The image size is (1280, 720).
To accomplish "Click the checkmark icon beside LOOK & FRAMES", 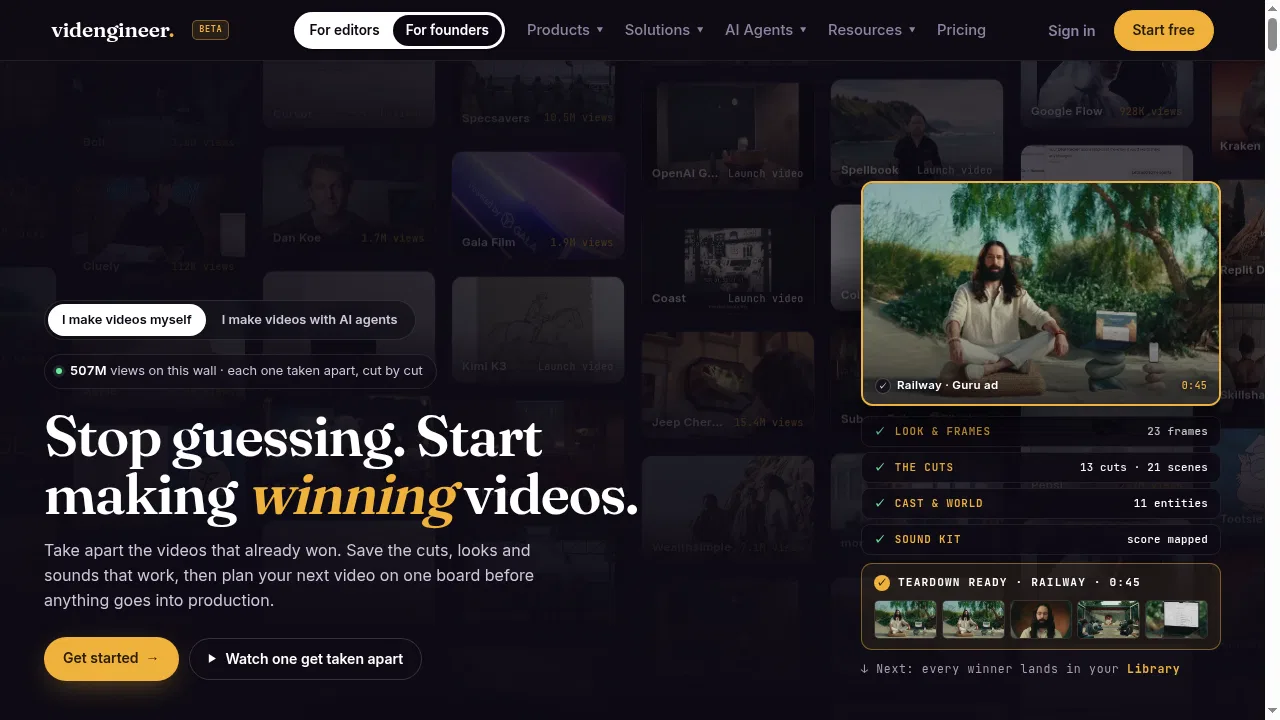I will (x=880, y=431).
